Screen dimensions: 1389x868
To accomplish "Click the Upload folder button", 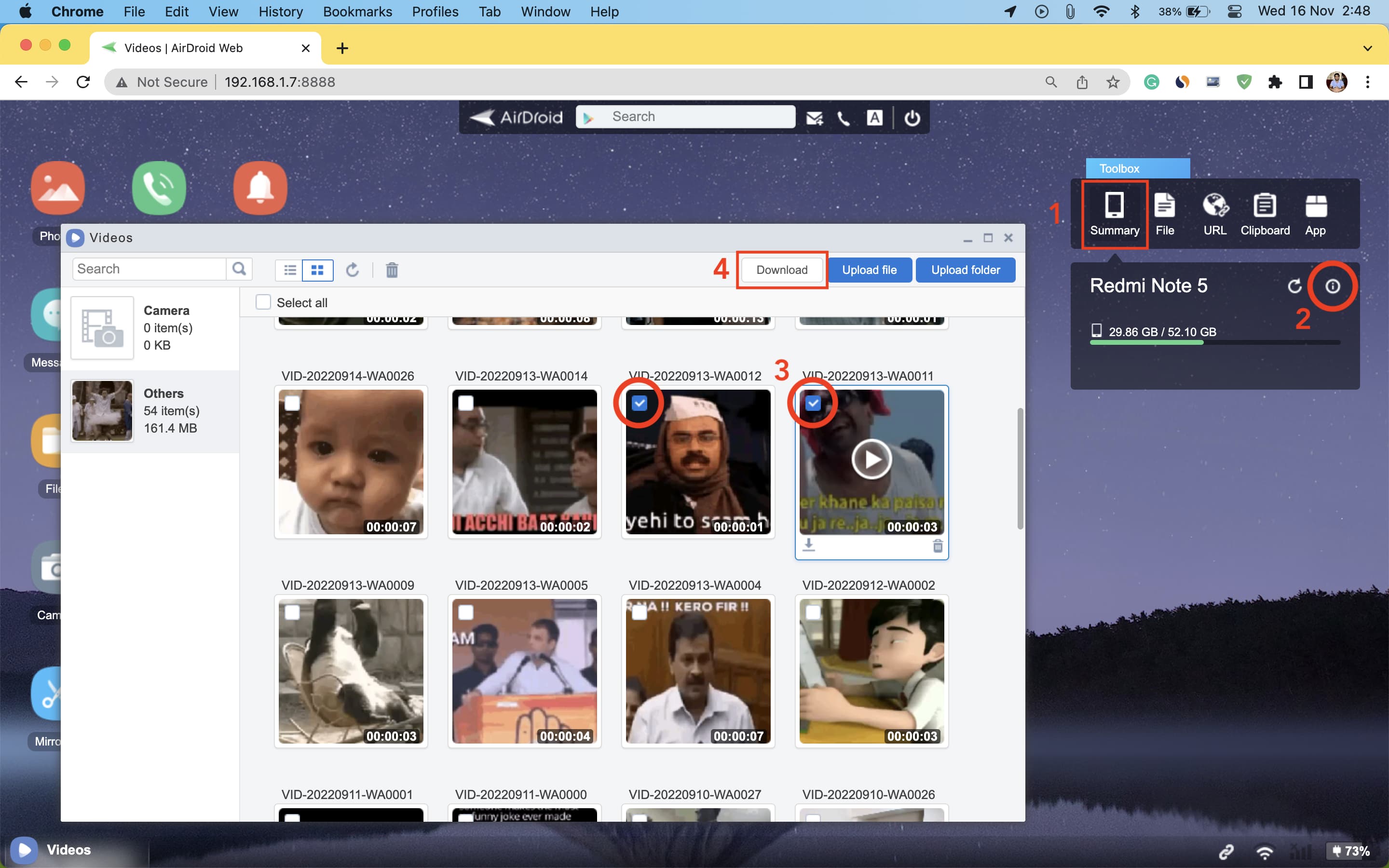I will (965, 270).
